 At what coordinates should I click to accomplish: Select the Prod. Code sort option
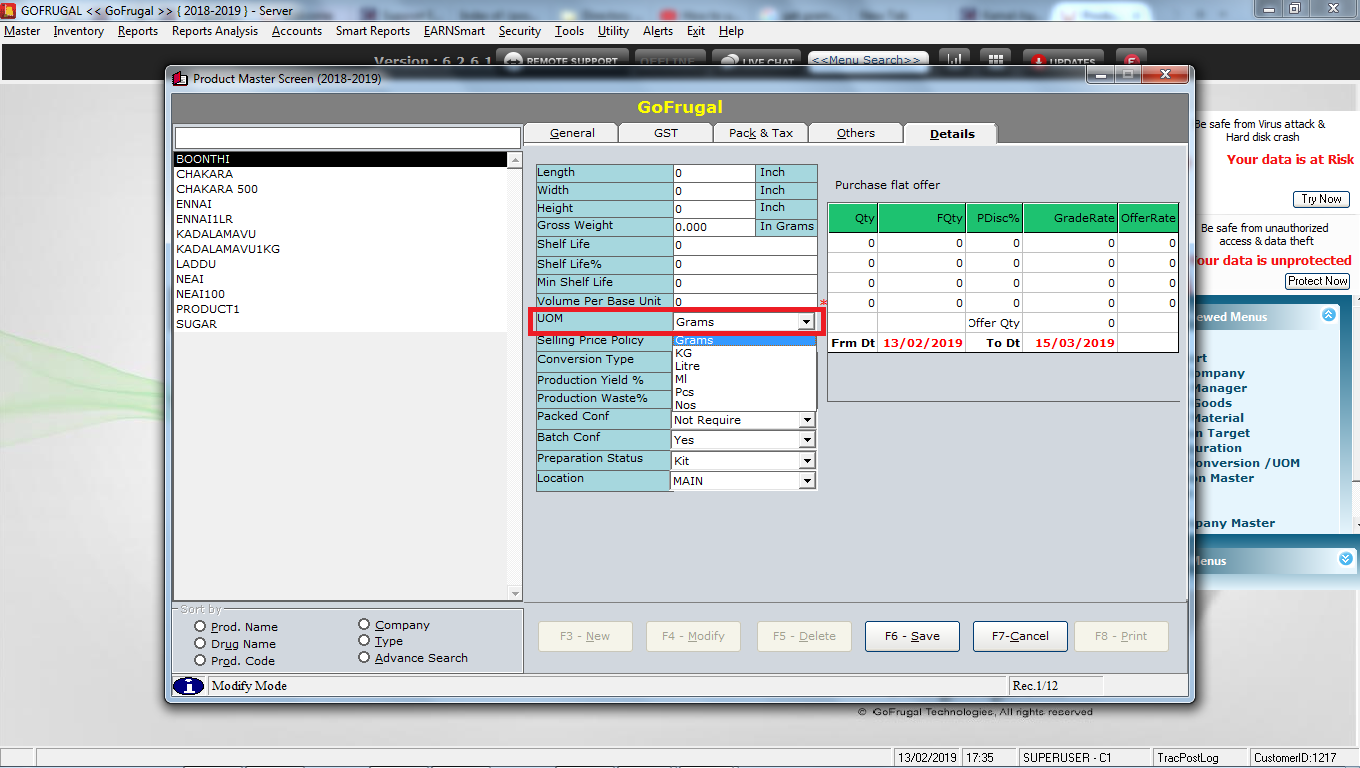coord(200,661)
